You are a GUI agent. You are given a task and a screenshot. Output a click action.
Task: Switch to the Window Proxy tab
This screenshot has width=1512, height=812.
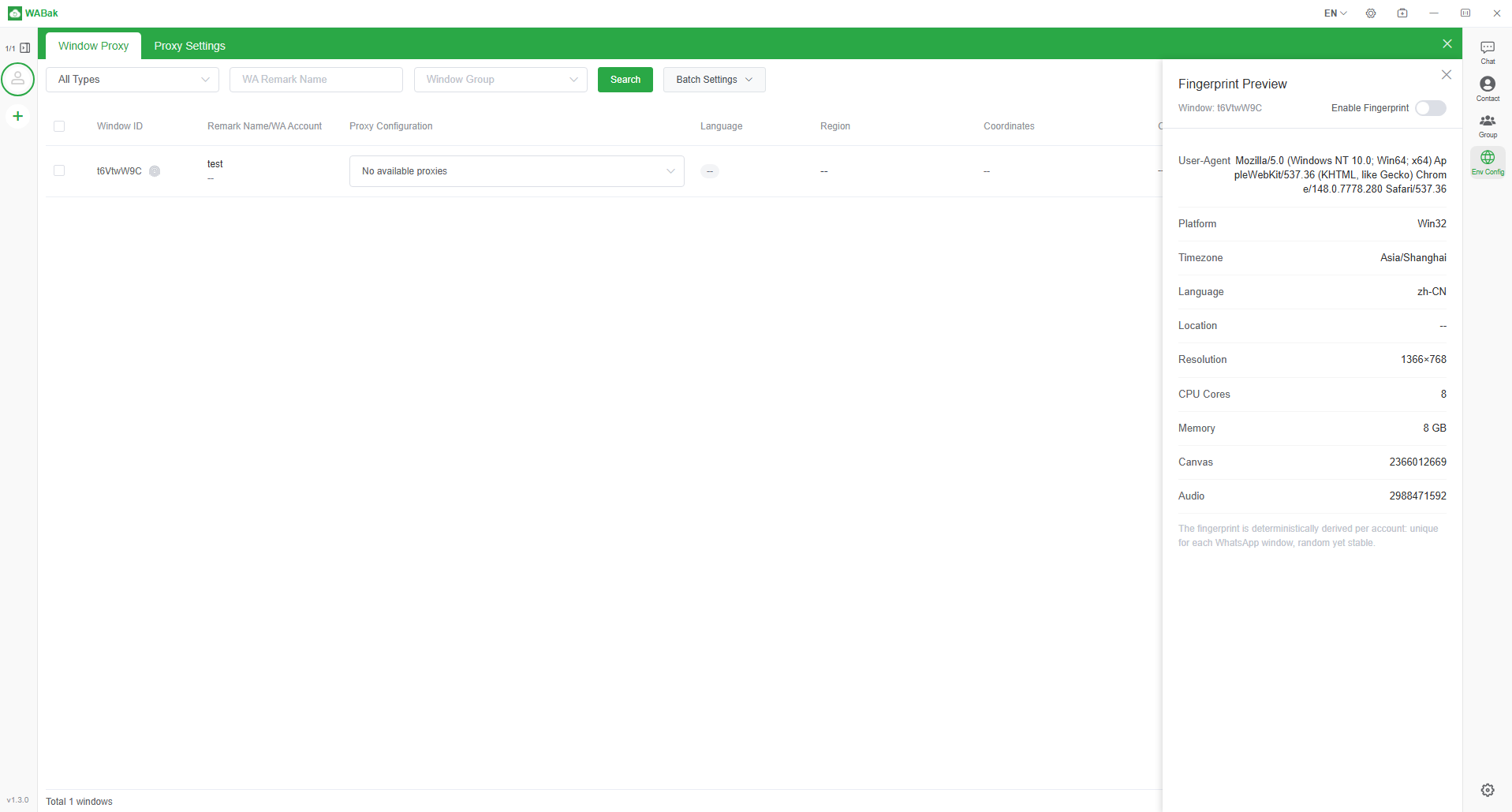coord(93,46)
